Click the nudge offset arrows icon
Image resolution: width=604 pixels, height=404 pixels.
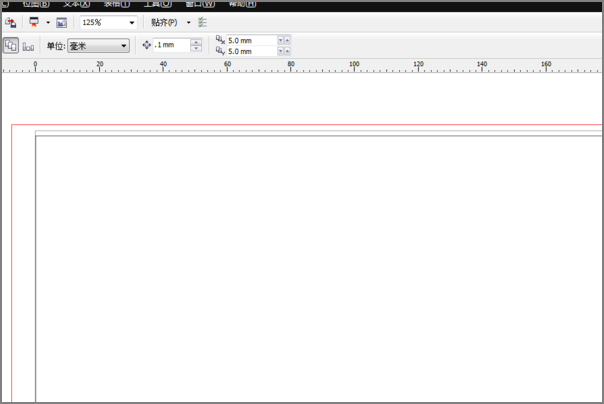146,45
